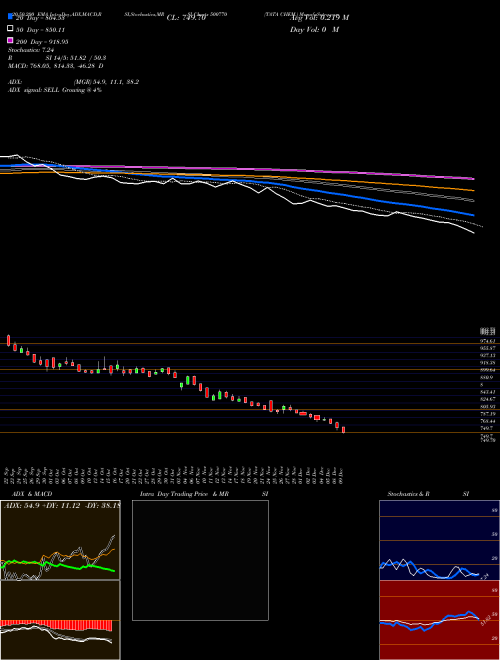Open the empty intraday trading price panel
The image size is (500, 660).
(200, 560)
